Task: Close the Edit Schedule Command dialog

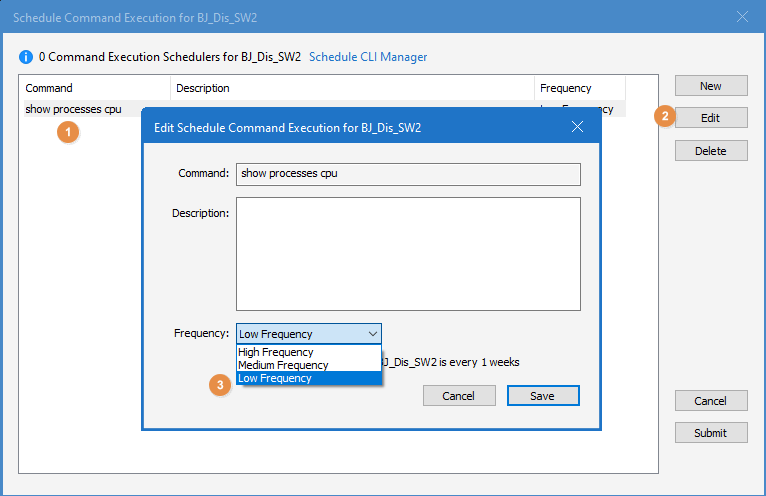Action: (x=577, y=126)
